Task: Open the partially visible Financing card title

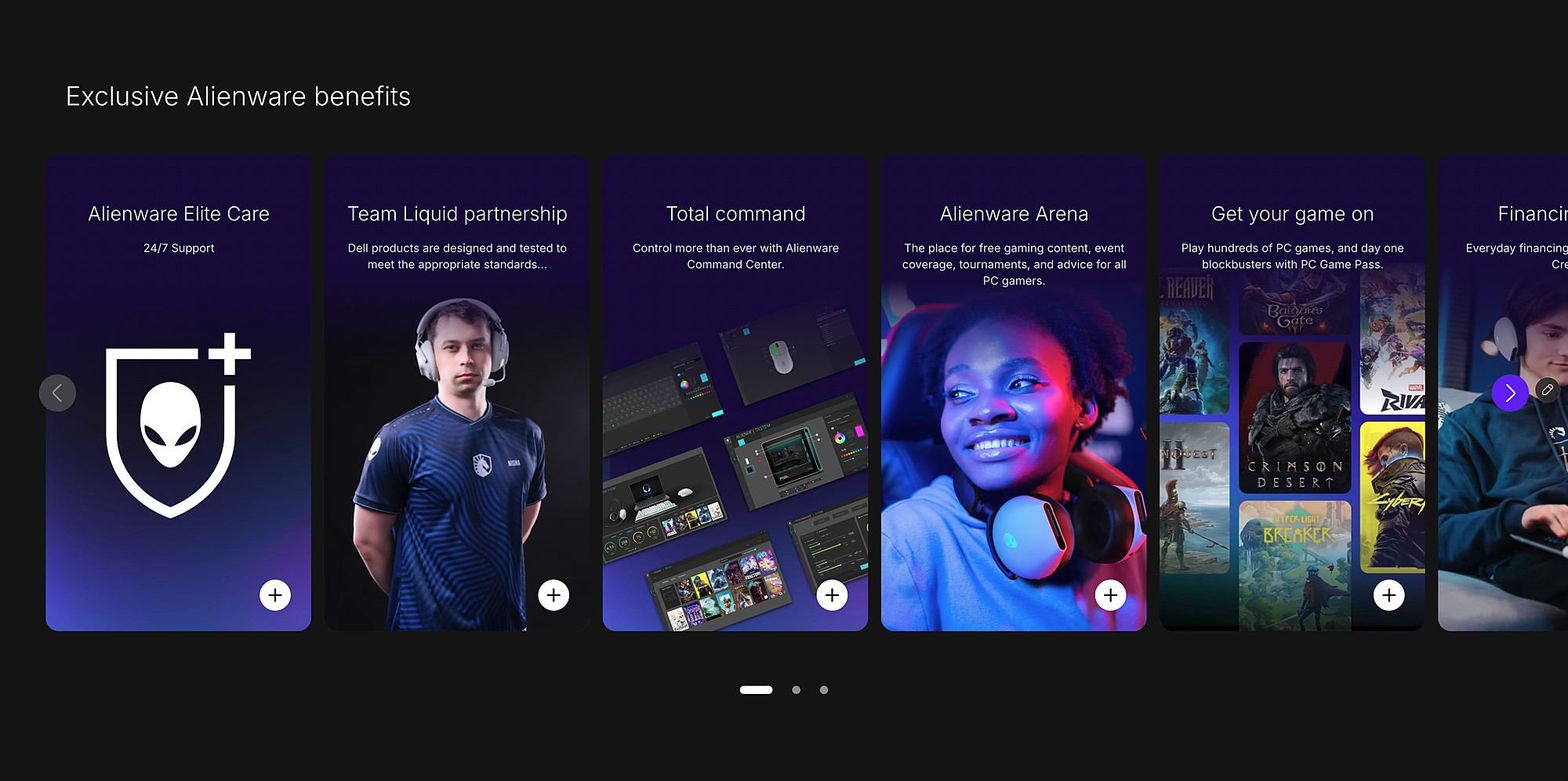Action: click(1532, 214)
